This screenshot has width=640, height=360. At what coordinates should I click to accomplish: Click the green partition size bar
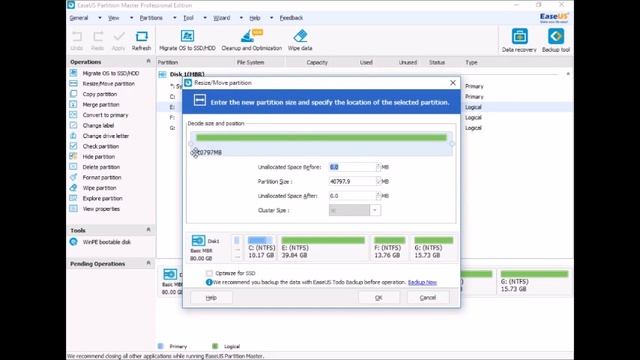[321, 138]
